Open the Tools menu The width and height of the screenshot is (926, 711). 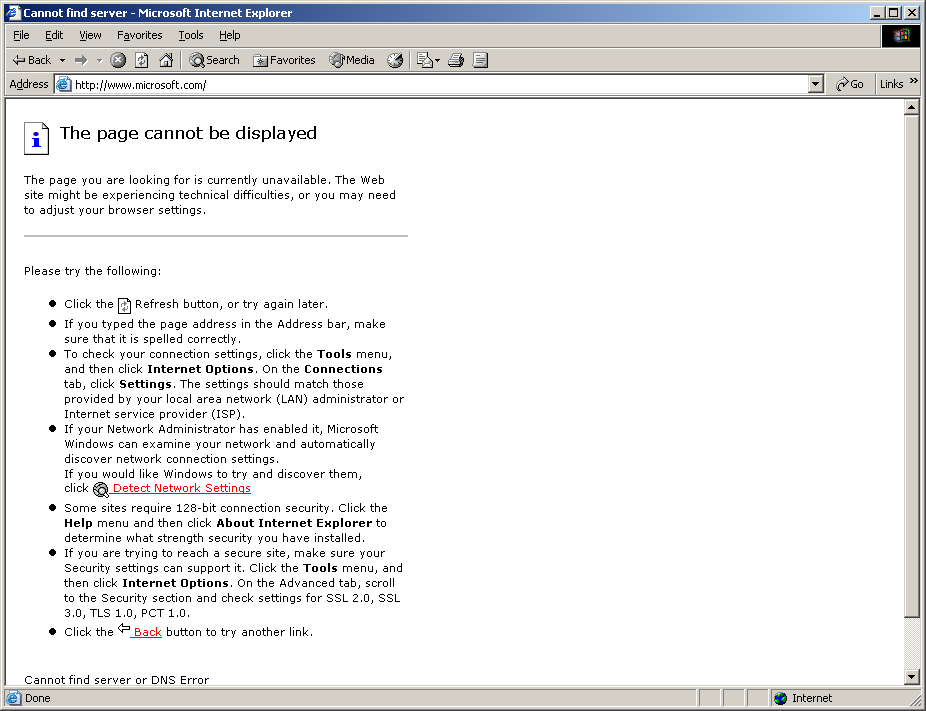[x=191, y=35]
